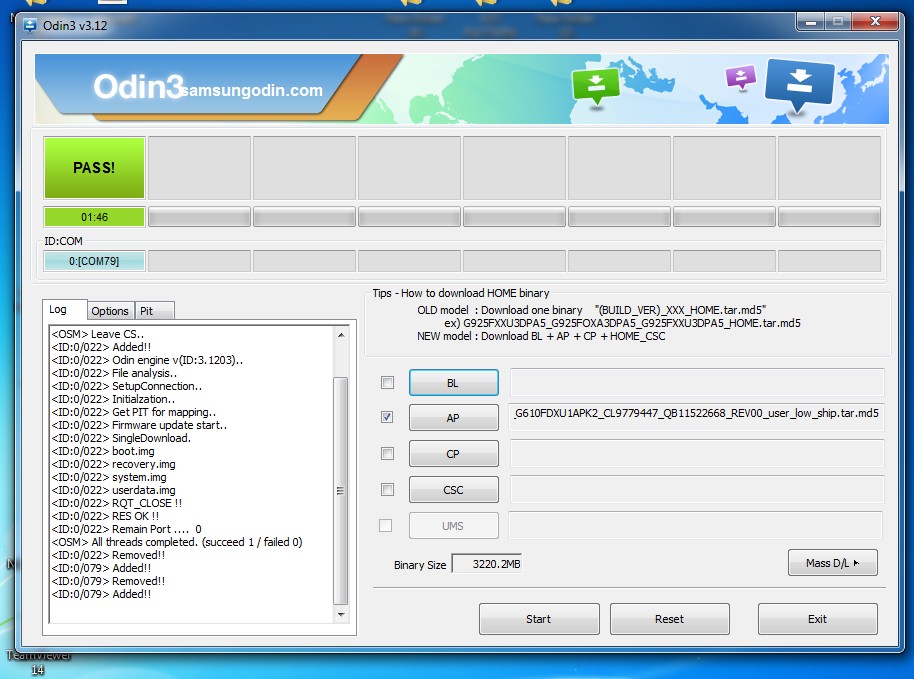The image size is (914, 679).
Task: Close the Odin3 window
Action: click(875, 22)
